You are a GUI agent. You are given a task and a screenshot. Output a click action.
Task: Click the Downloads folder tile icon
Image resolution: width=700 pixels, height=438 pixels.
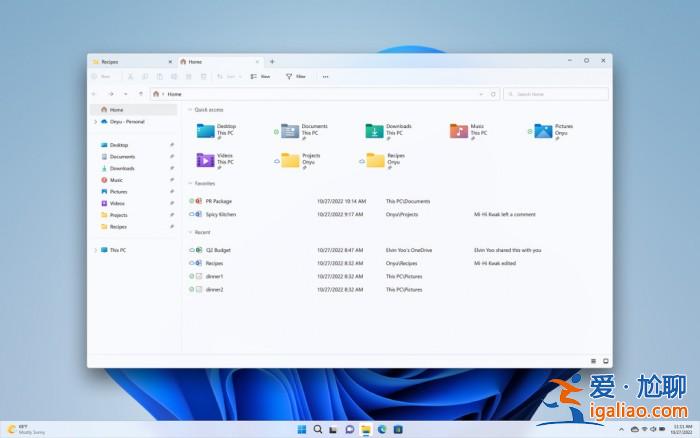pyautogui.click(x=374, y=130)
